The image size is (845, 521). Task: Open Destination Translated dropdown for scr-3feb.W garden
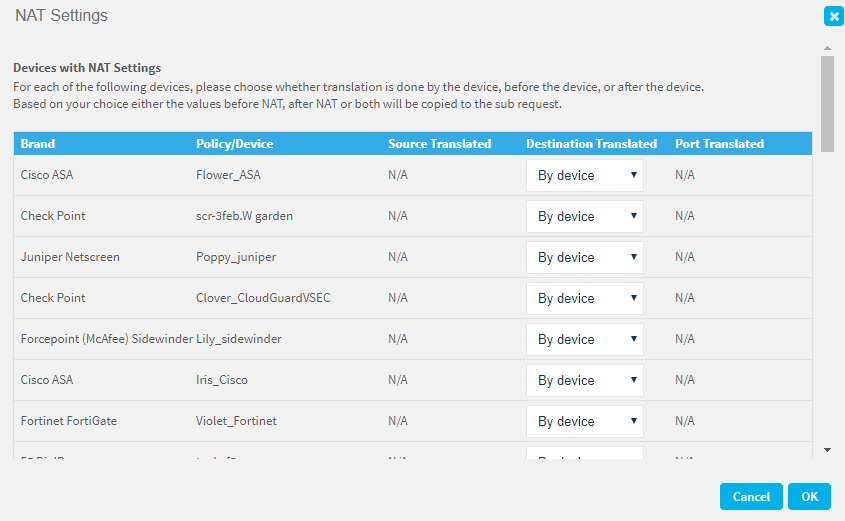[584, 217]
